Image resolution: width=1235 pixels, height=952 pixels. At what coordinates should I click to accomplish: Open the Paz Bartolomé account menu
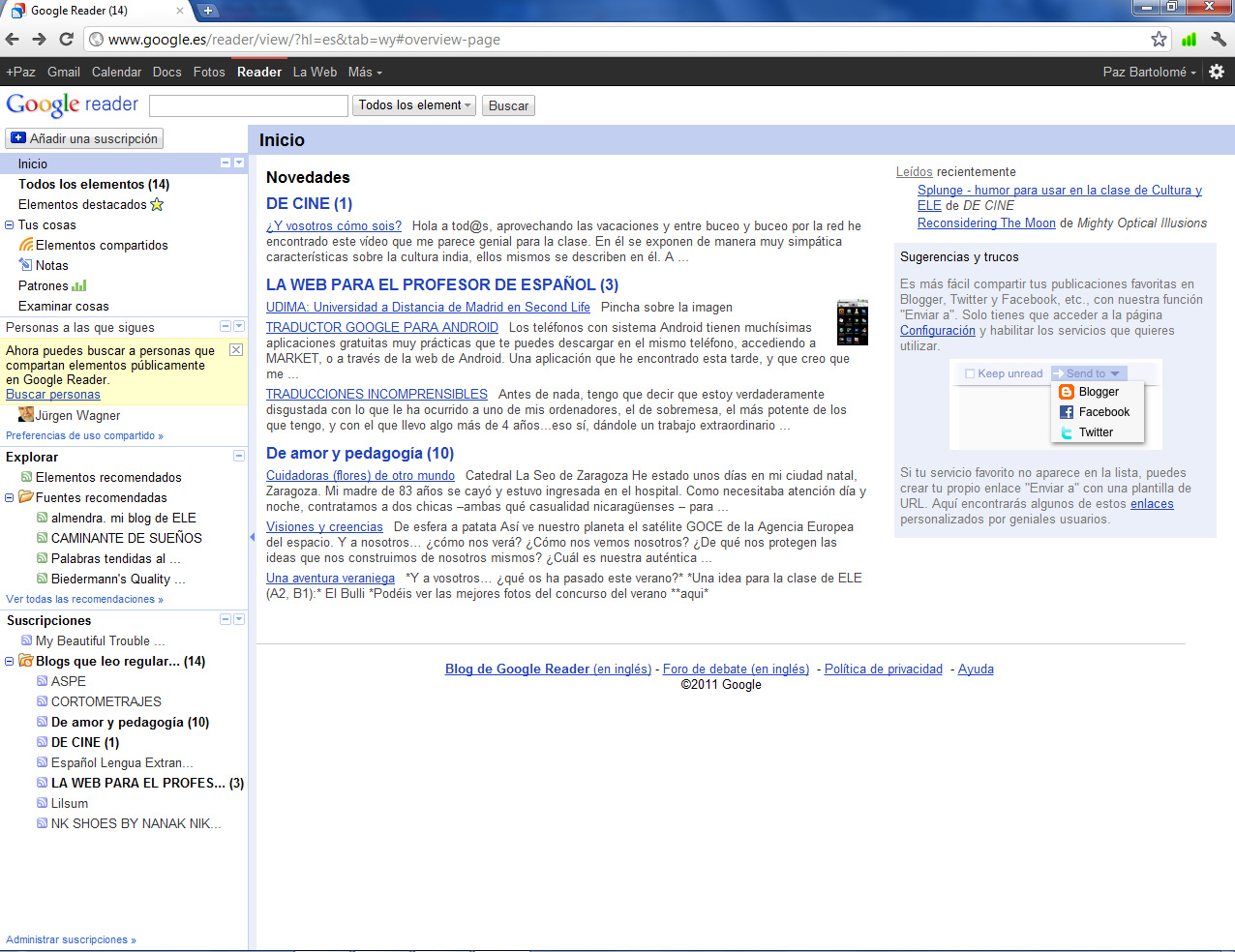click(1149, 72)
